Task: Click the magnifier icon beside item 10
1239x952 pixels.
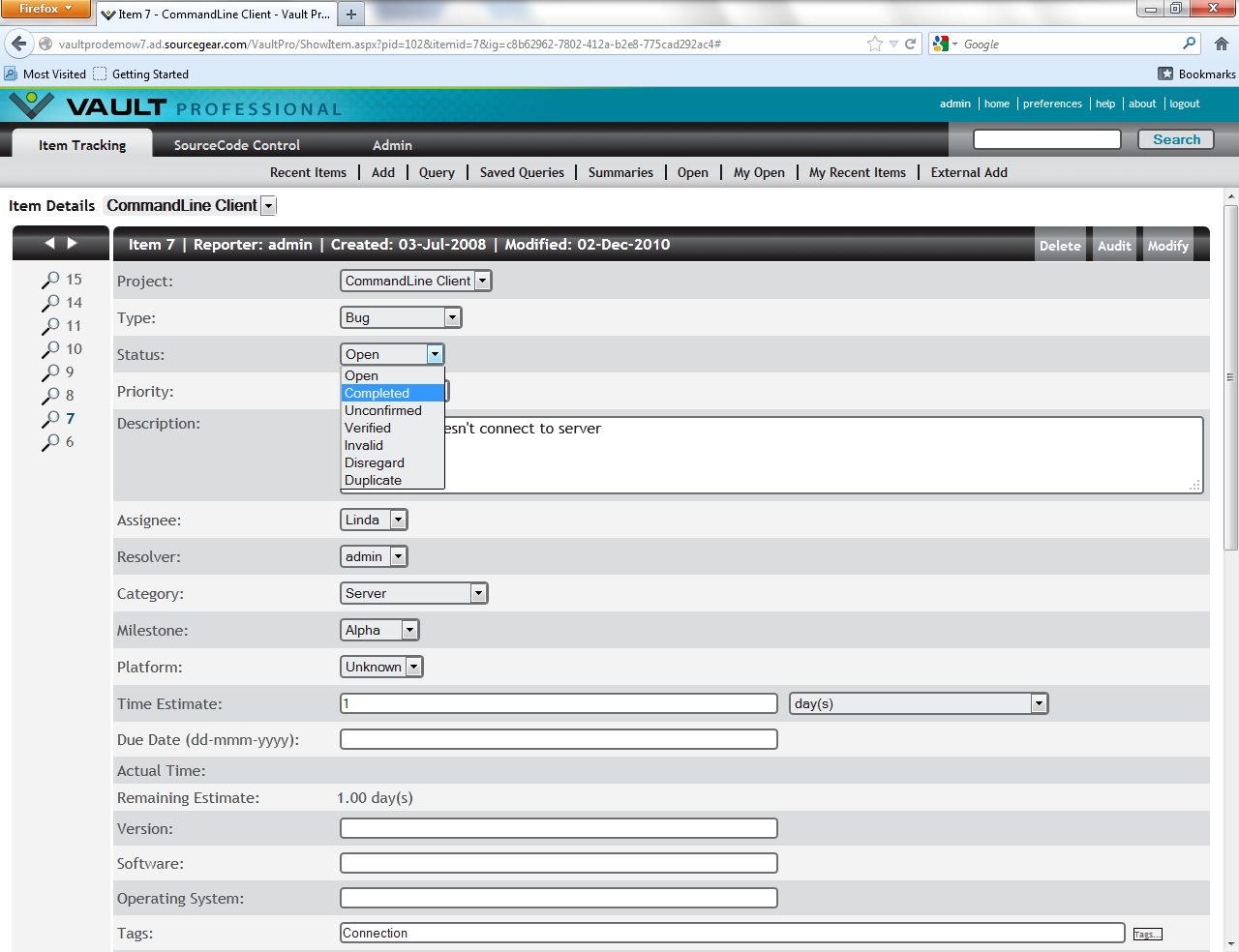Action: [x=50, y=349]
